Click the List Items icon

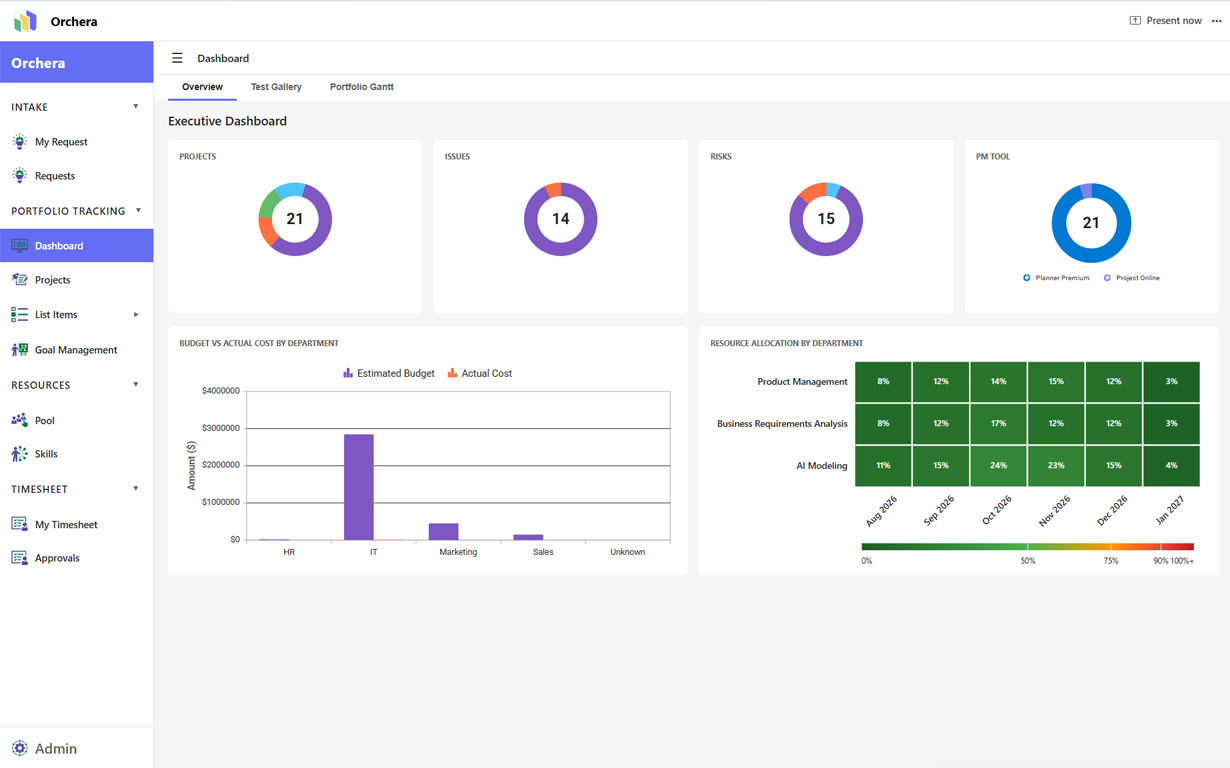(x=19, y=315)
